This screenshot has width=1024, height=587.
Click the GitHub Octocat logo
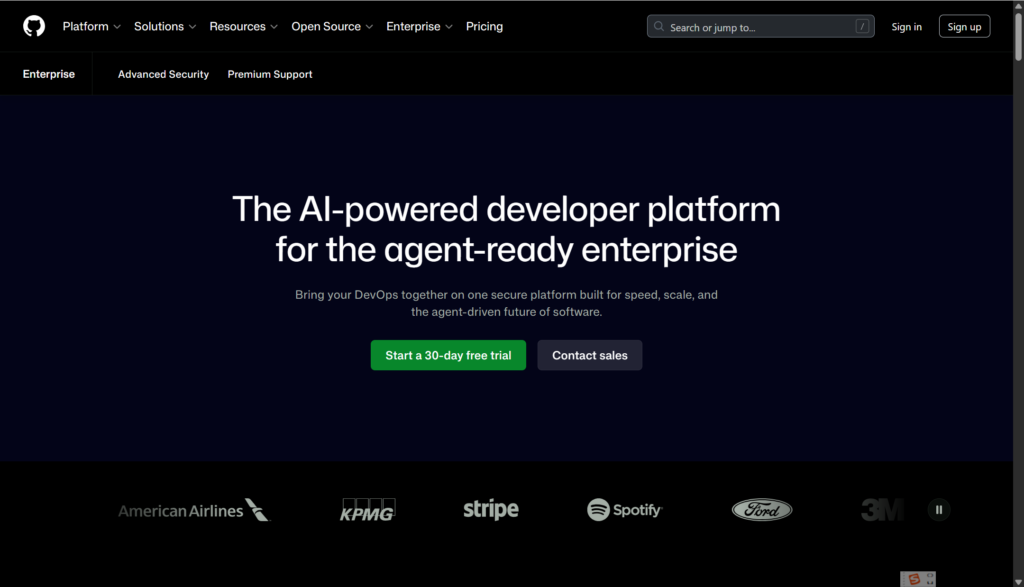coord(34,26)
